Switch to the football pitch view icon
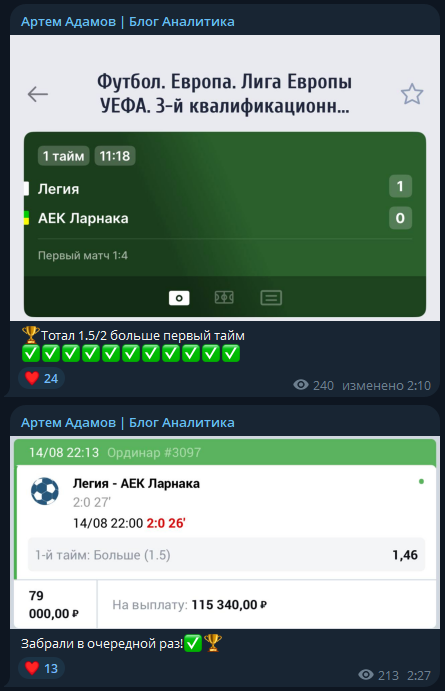The width and height of the screenshot is (445, 691). [224, 298]
